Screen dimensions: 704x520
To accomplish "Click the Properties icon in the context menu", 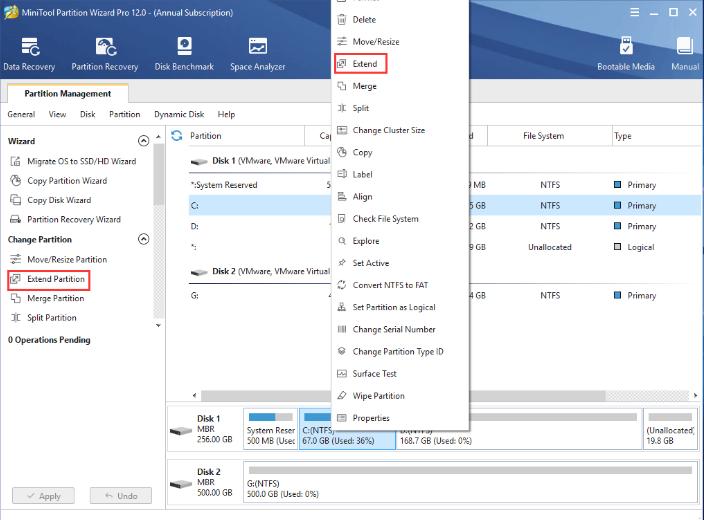I will coord(342,418).
